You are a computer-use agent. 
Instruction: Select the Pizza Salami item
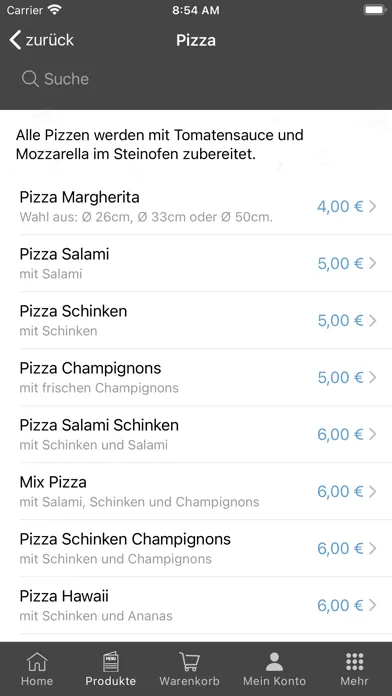coord(196,263)
